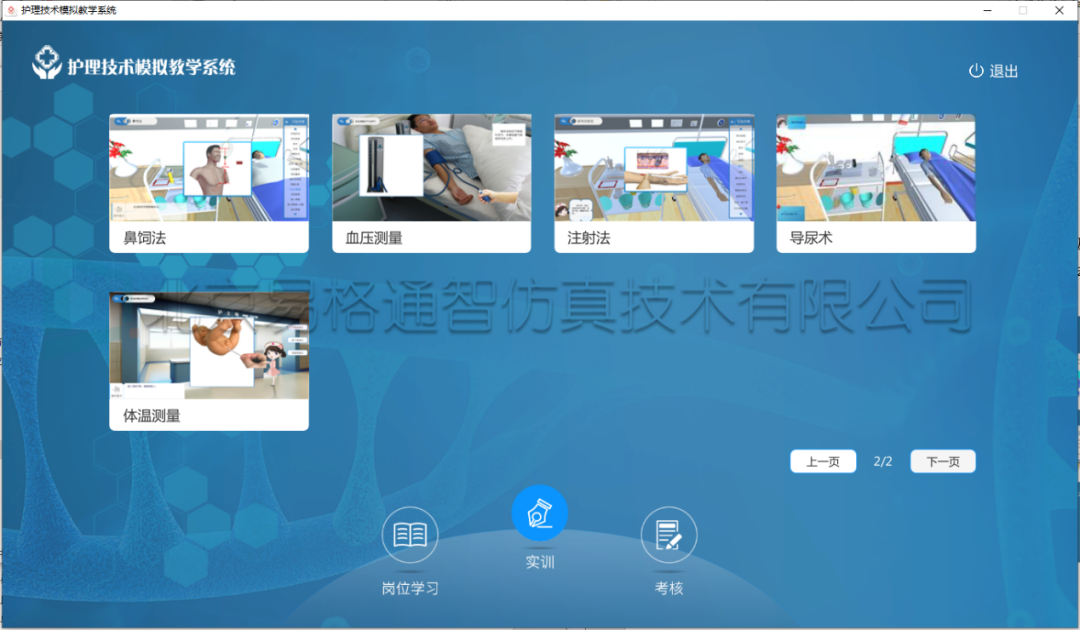
Task: Open the 血压测量 training thumbnail
Action: click(431, 167)
